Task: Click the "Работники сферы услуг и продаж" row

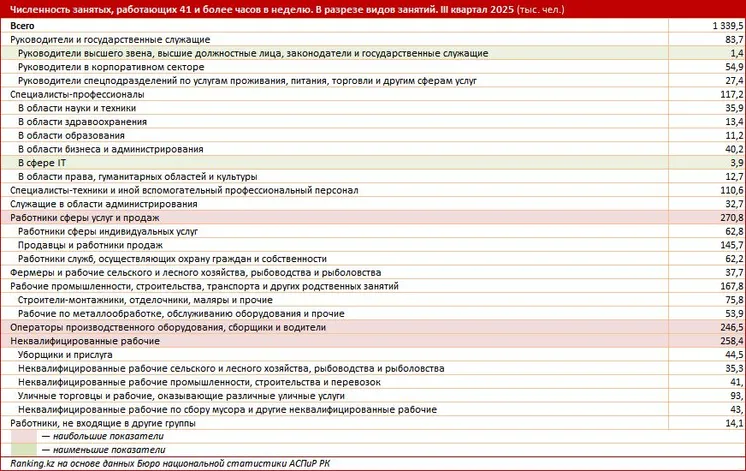Action: pos(85,218)
